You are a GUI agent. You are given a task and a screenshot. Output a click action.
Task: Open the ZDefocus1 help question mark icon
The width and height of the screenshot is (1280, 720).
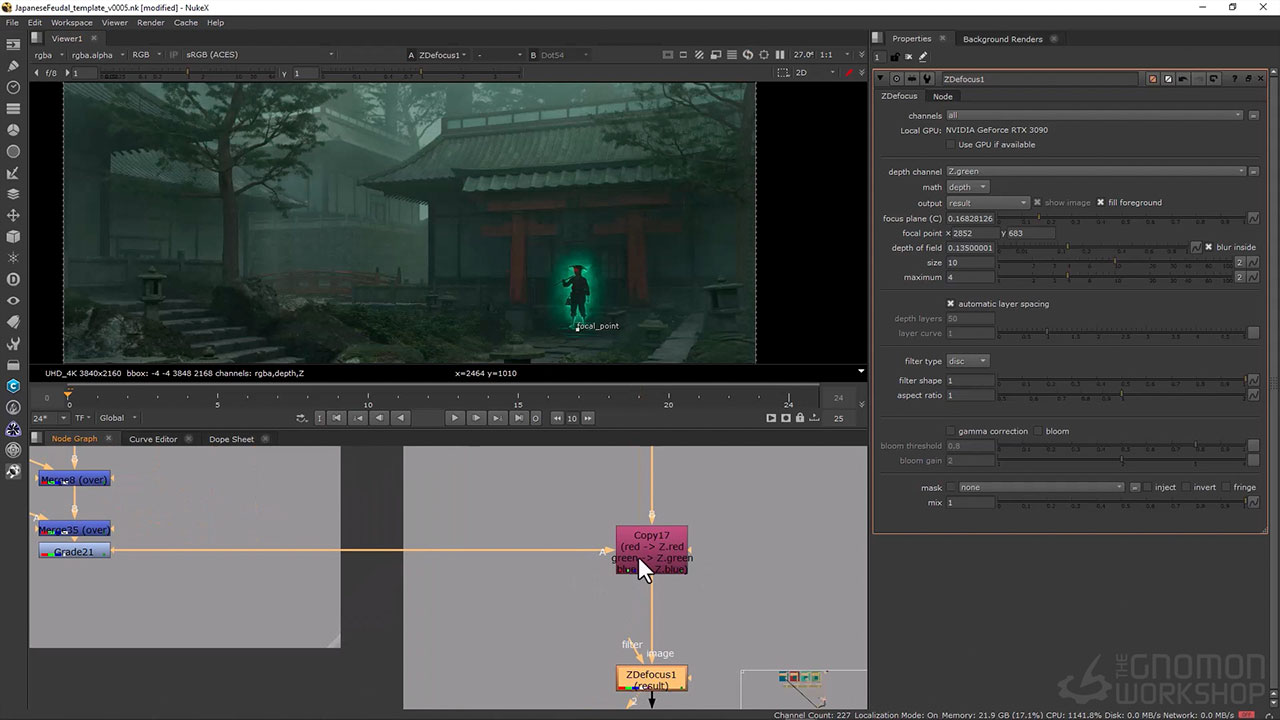coord(1235,79)
